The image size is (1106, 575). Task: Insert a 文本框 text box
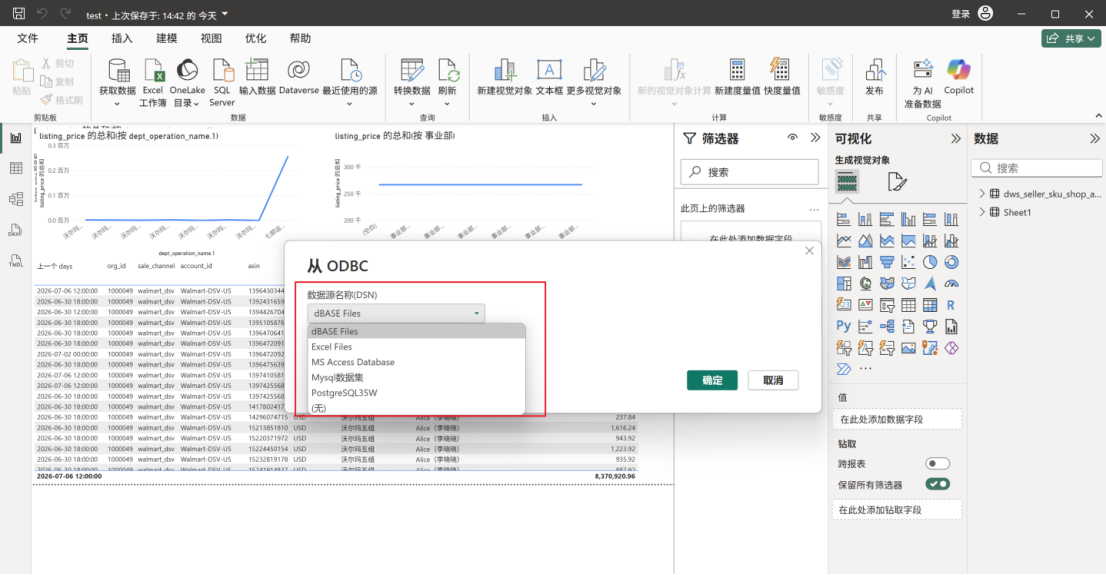point(549,77)
